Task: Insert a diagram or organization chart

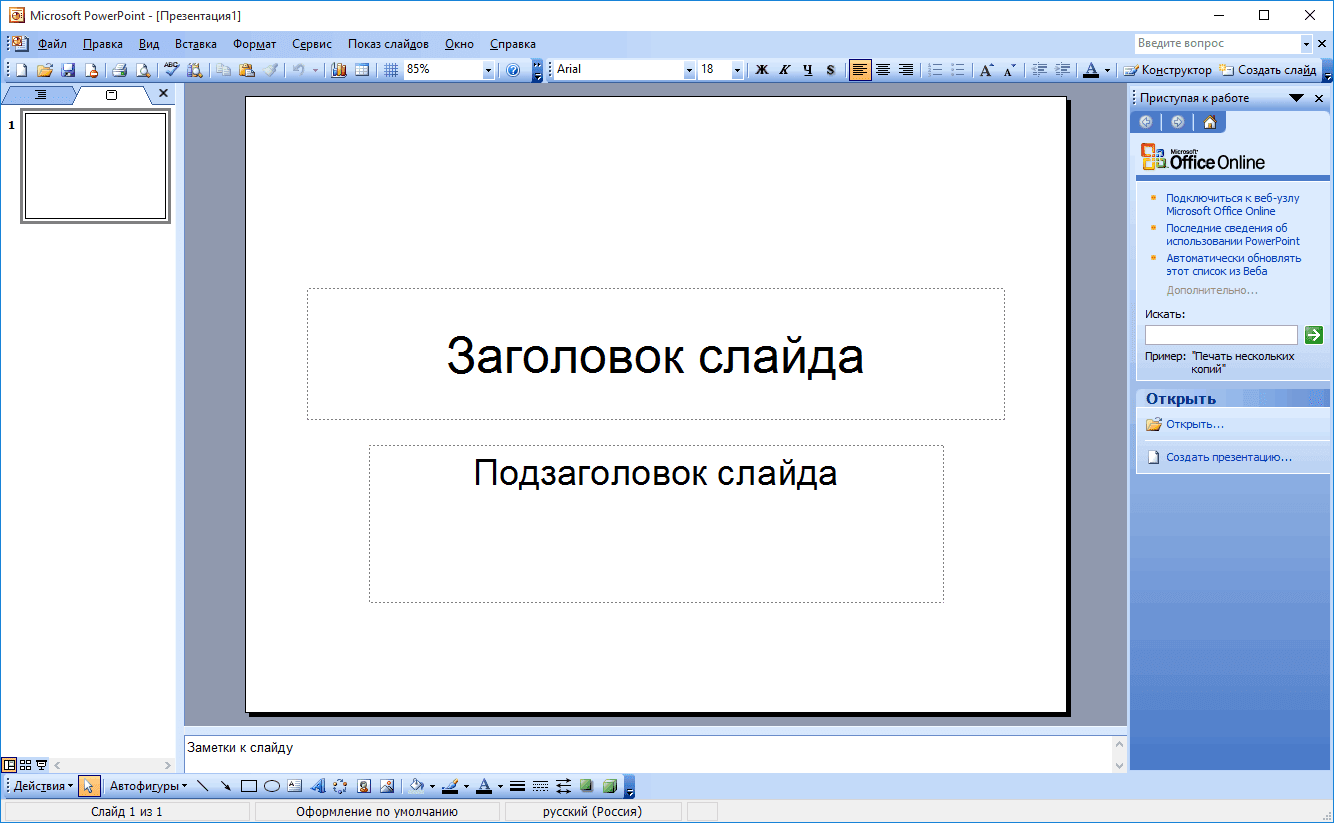Action: tap(341, 786)
